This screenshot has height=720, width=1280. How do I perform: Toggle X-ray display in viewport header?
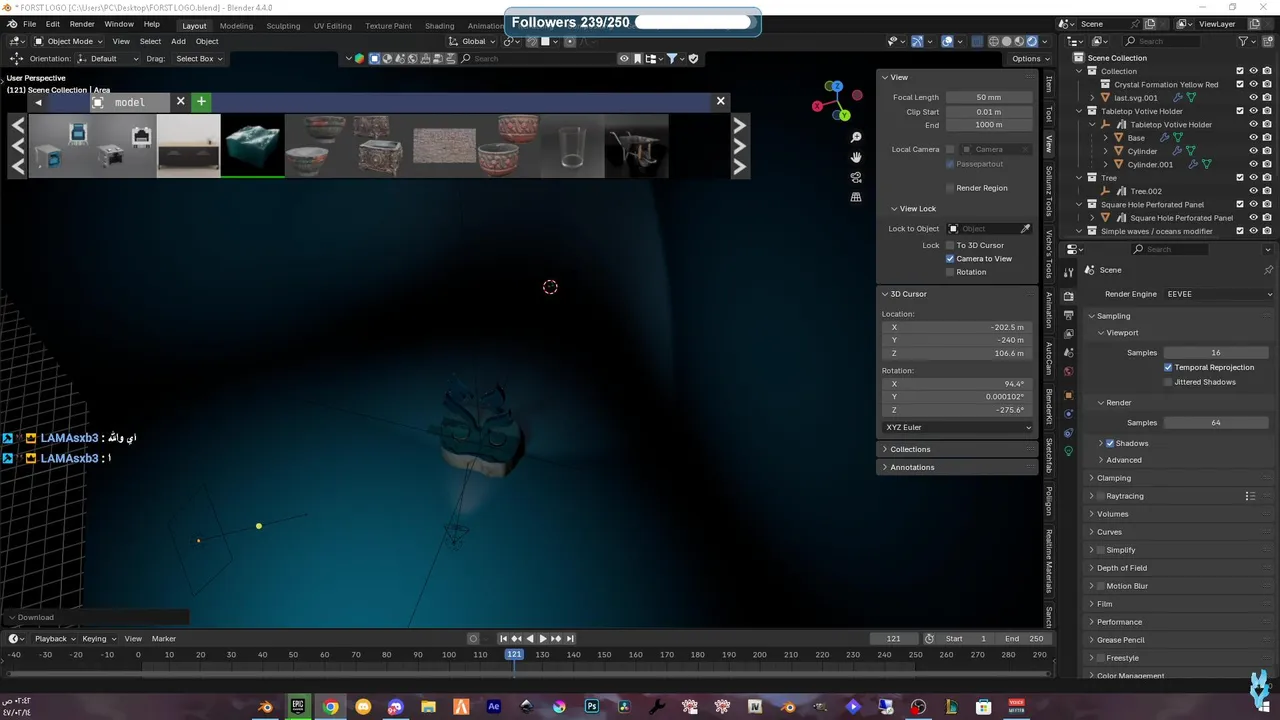(x=977, y=41)
